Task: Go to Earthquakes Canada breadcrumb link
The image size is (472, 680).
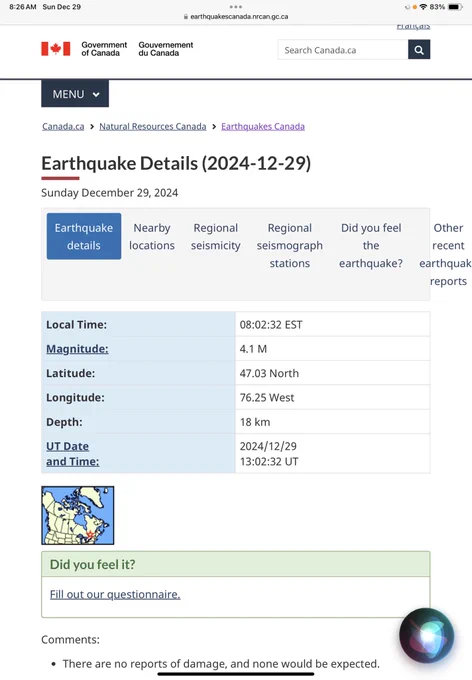Action: (x=263, y=126)
